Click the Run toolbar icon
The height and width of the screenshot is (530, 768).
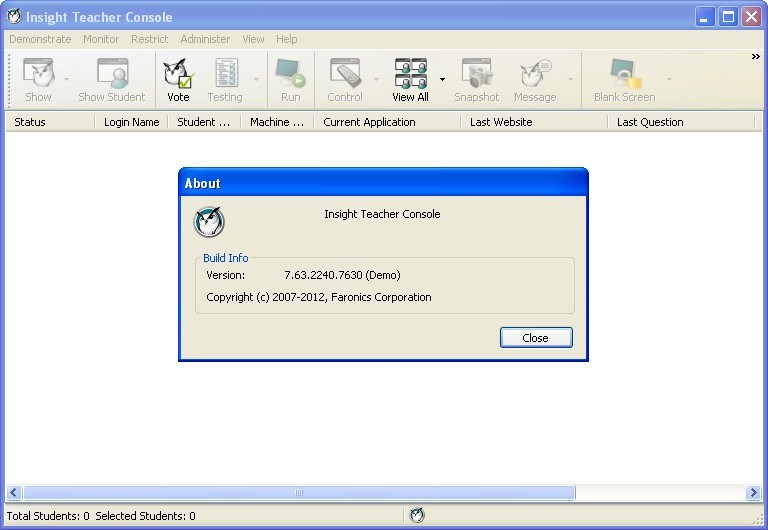coord(290,73)
